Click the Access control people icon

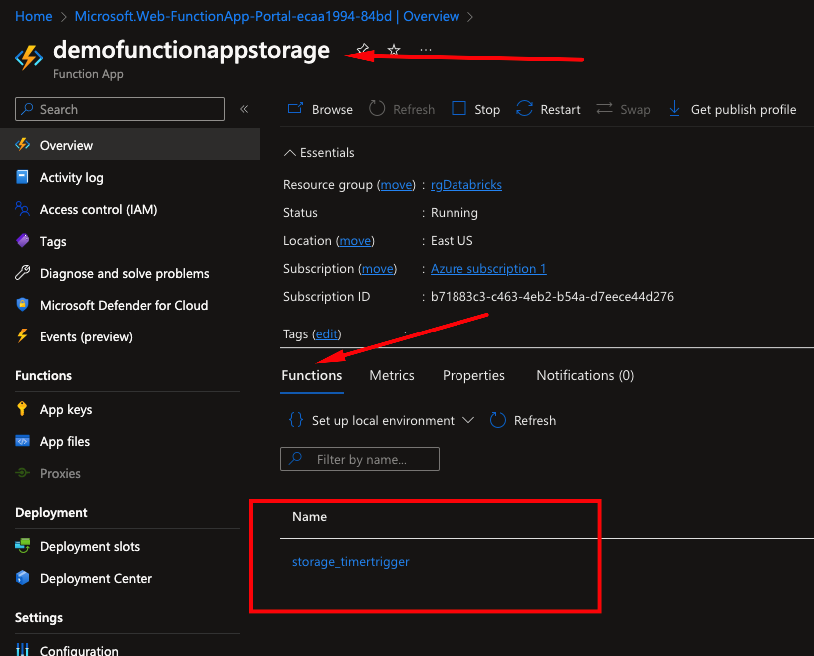(x=22, y=209)
